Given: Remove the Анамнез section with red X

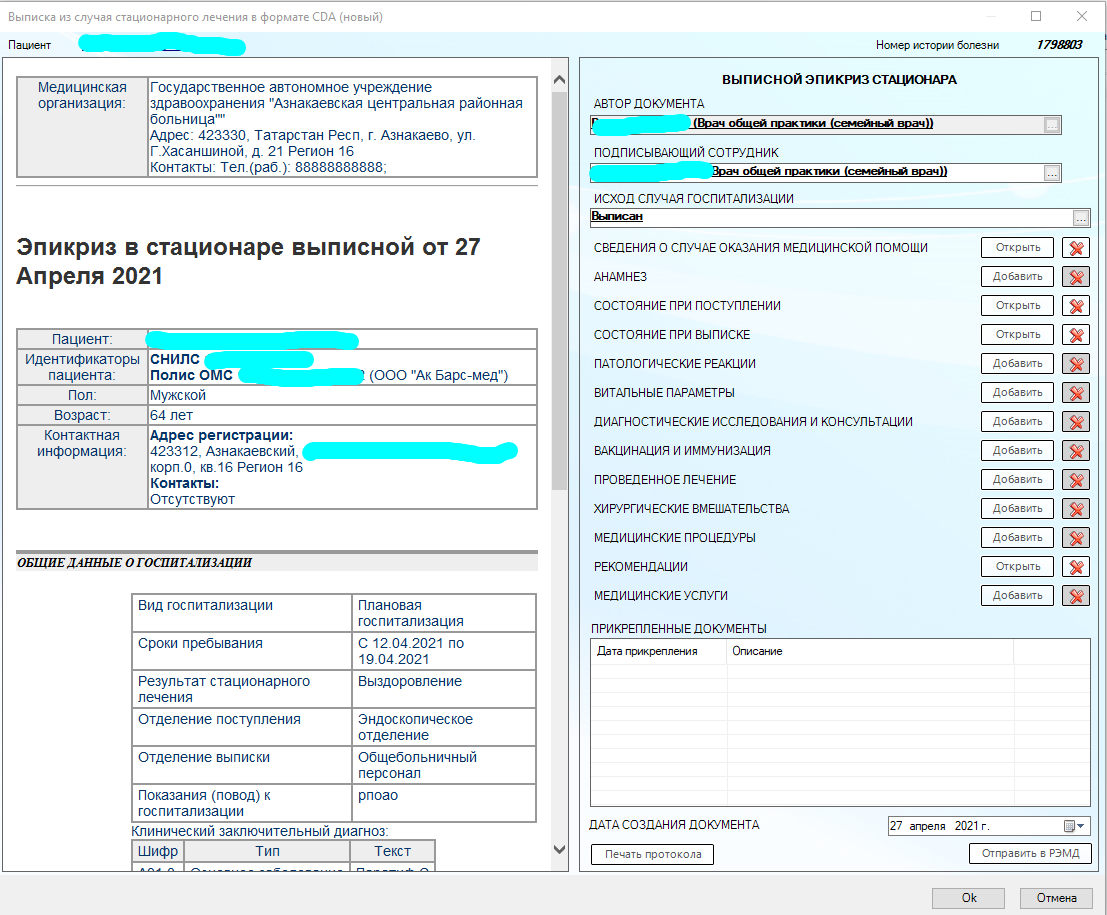Looking at the screenshot, I should pyautogui.click(x=1076, y=277).
